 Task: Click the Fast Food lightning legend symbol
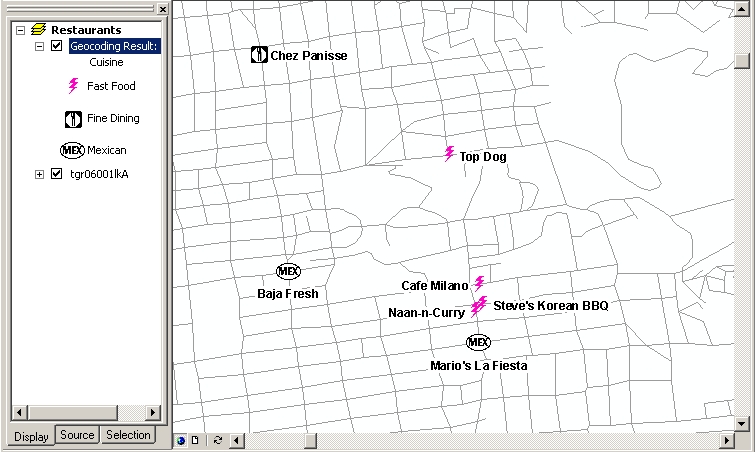click(73, 86)
